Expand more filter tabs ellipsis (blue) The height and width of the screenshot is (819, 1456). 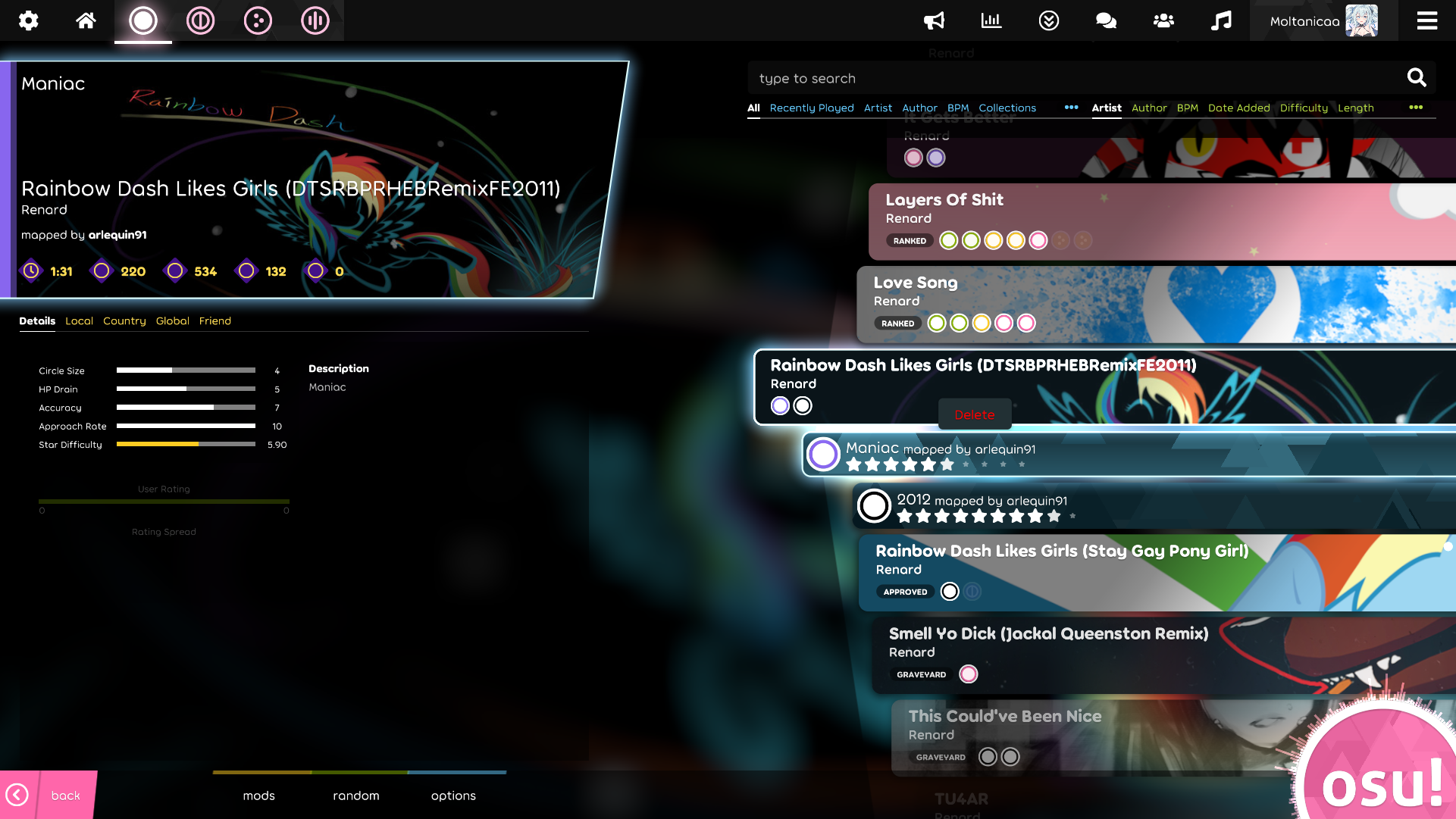1071,108
